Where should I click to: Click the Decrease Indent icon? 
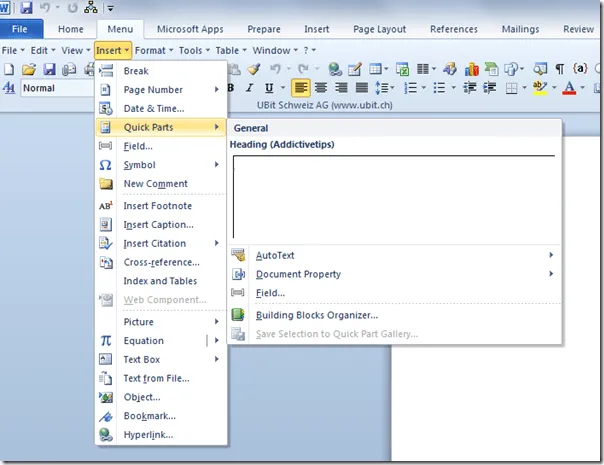coord(470,88)
